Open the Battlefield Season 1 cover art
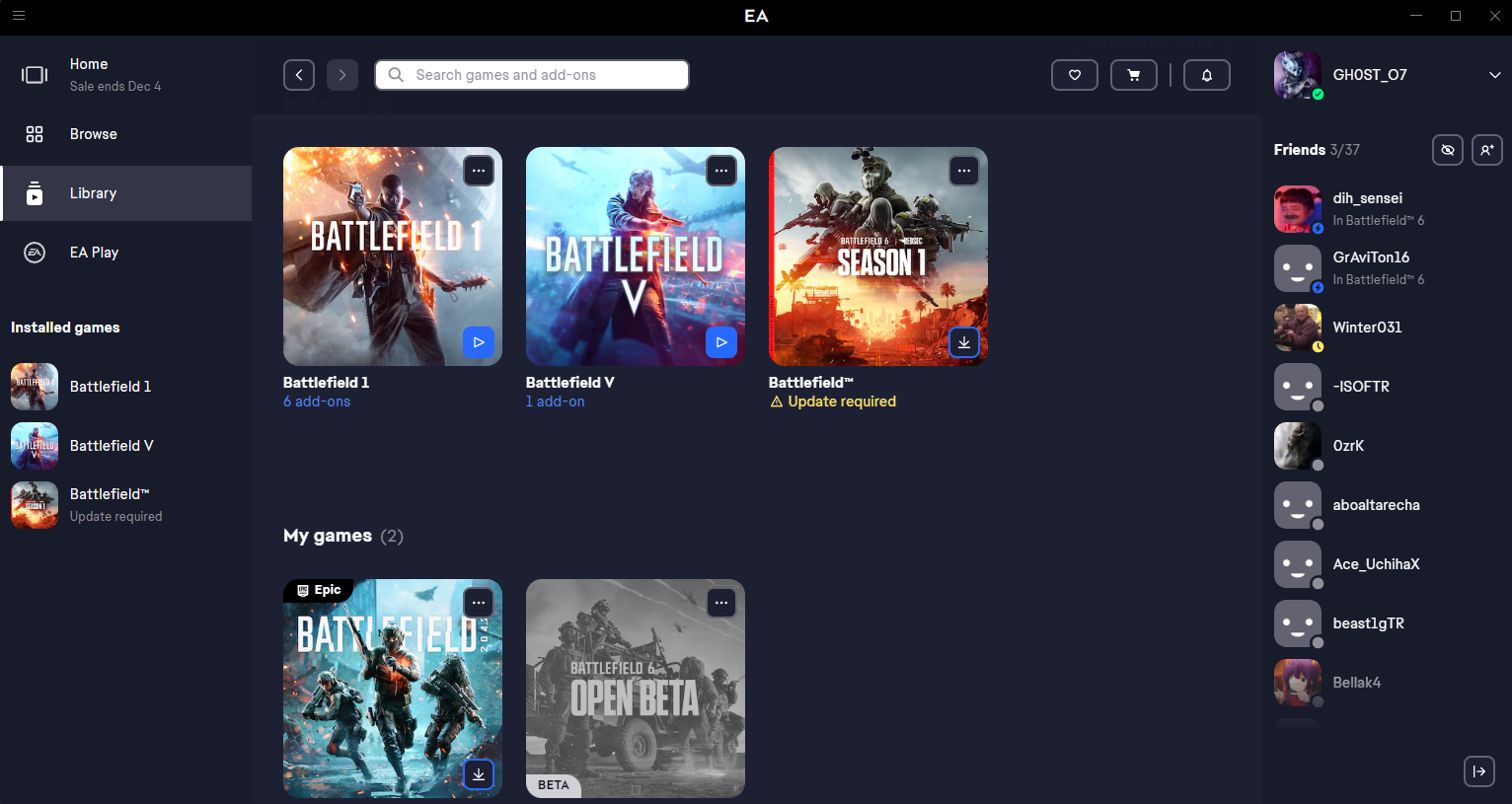Screen dimensions: 1512x804 [x=878, y=256]
